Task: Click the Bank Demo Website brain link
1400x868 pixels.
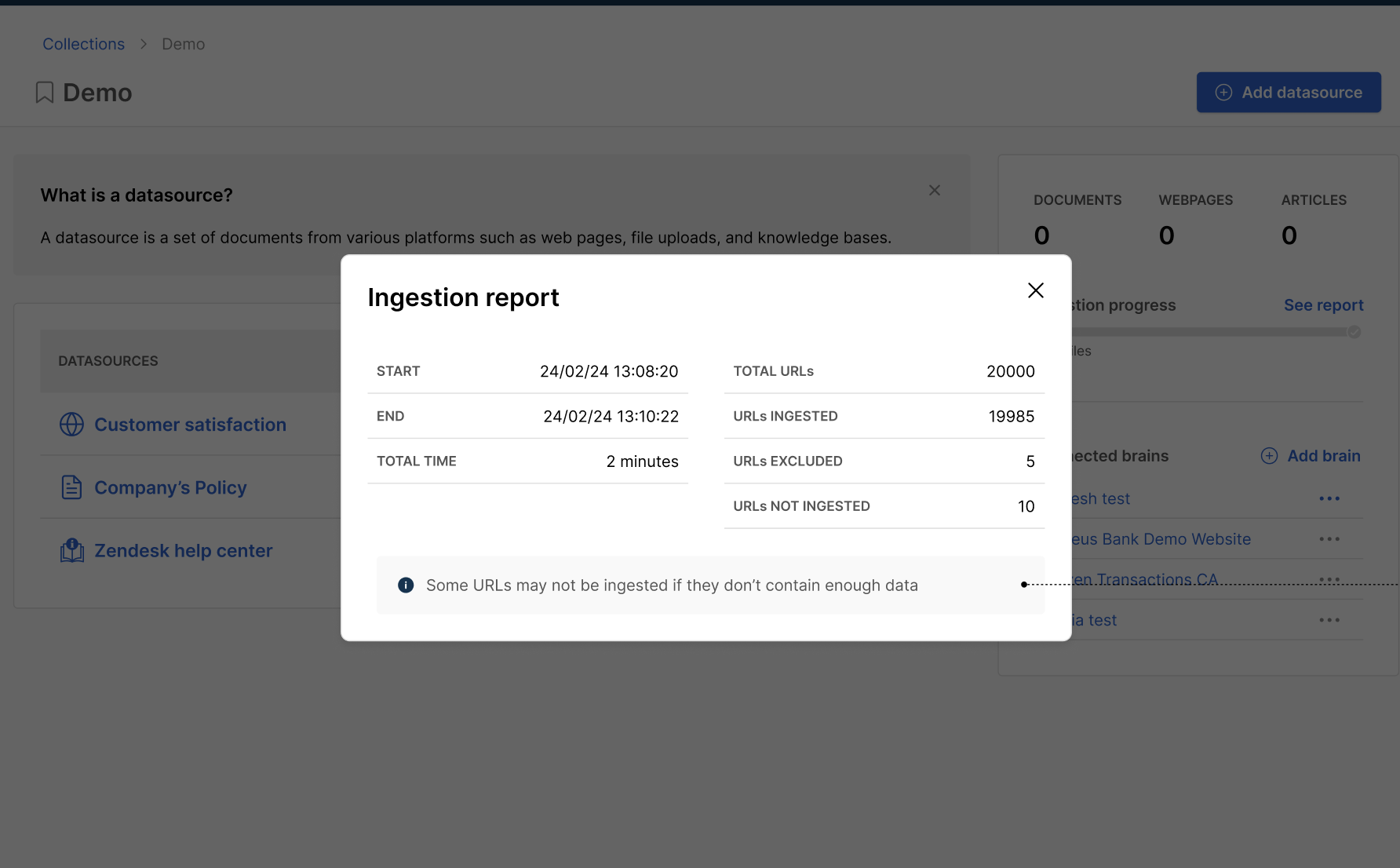Action: 1161,539
